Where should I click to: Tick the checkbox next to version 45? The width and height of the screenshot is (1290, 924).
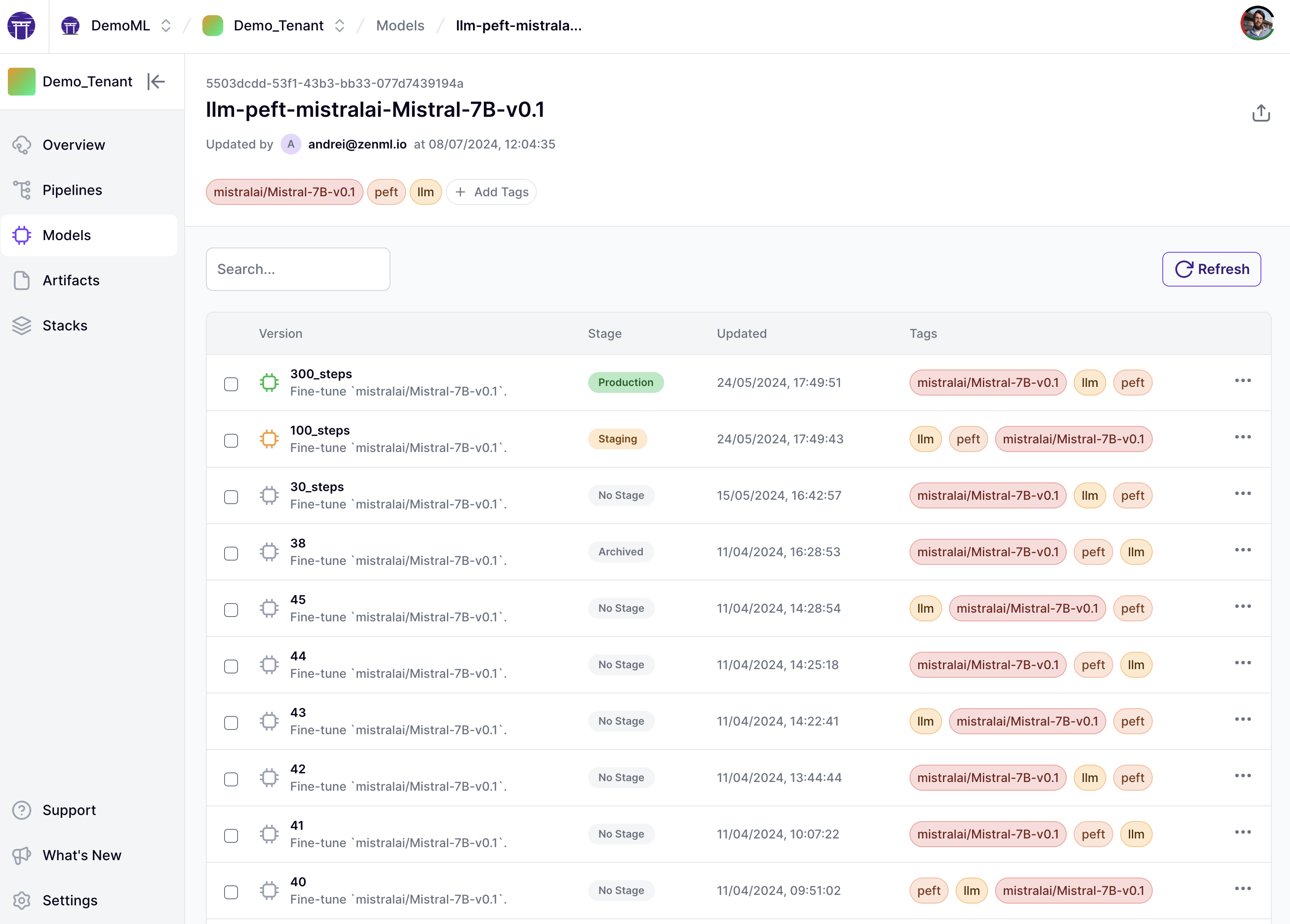click(231, 610)
